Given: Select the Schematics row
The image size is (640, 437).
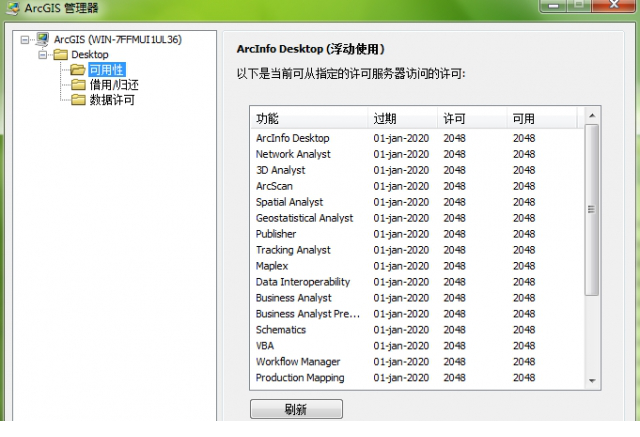Looking at the screenshot, I should pos(417,330).
